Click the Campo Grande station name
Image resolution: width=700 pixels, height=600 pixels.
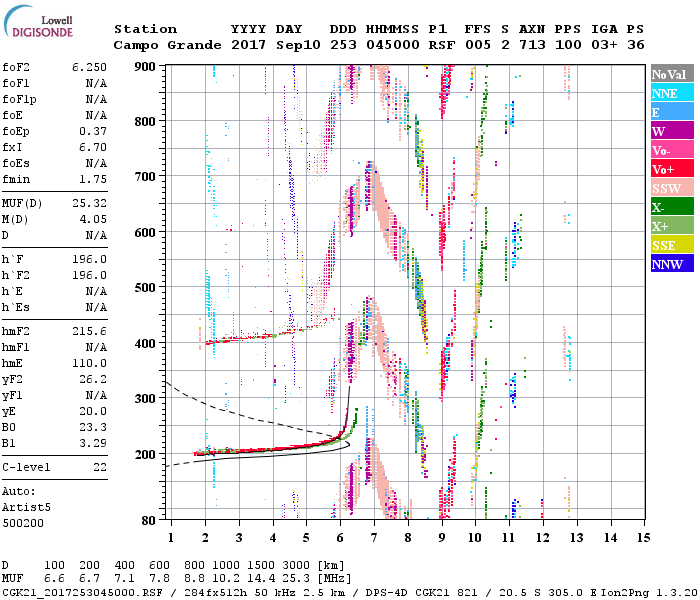pos(167,45)
